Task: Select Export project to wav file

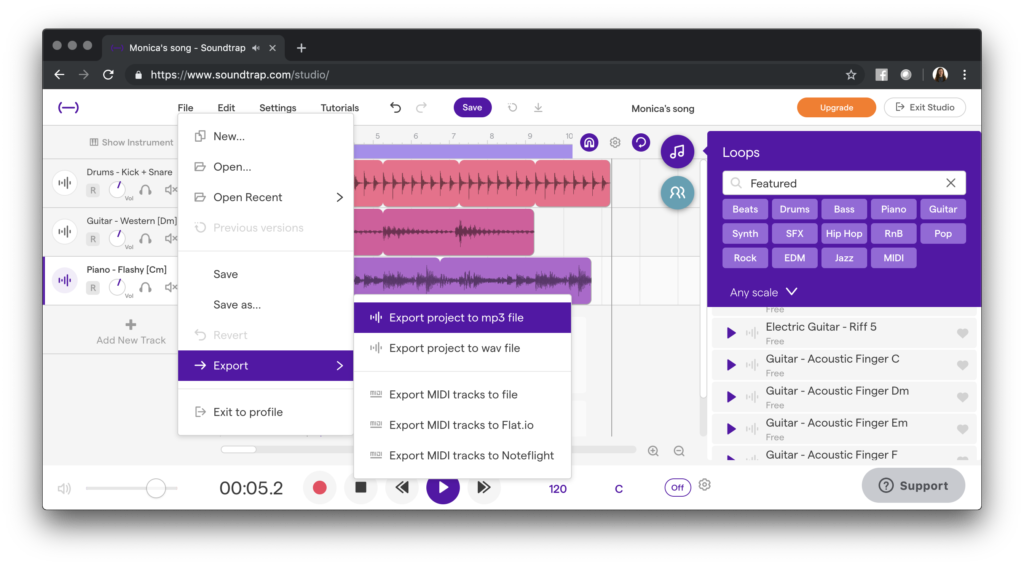Action: pos(462,348)
